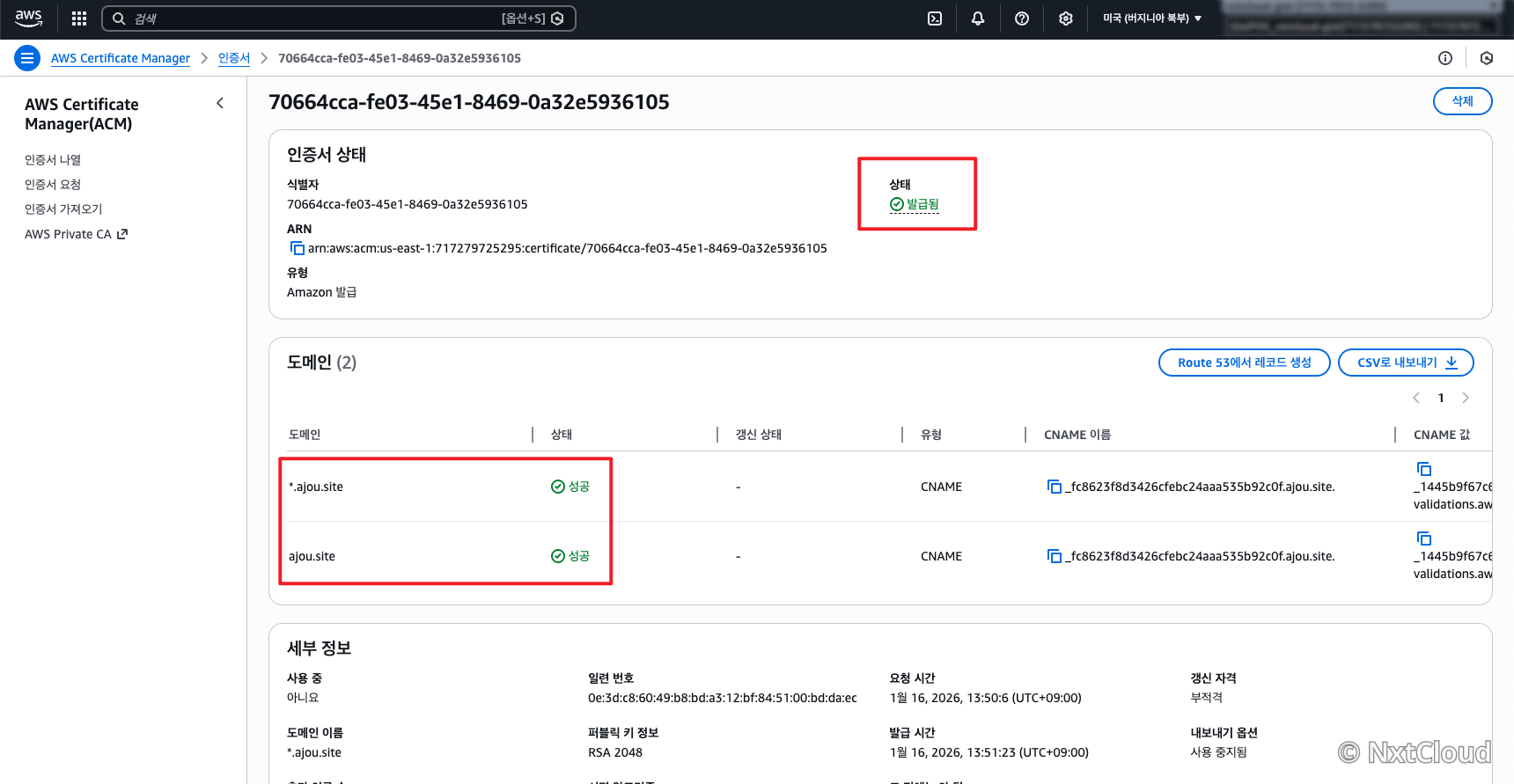The height and width of the screenshot is (784, 1514).
Task: Open the help question mark menu
Action: tap(1022, 18)
